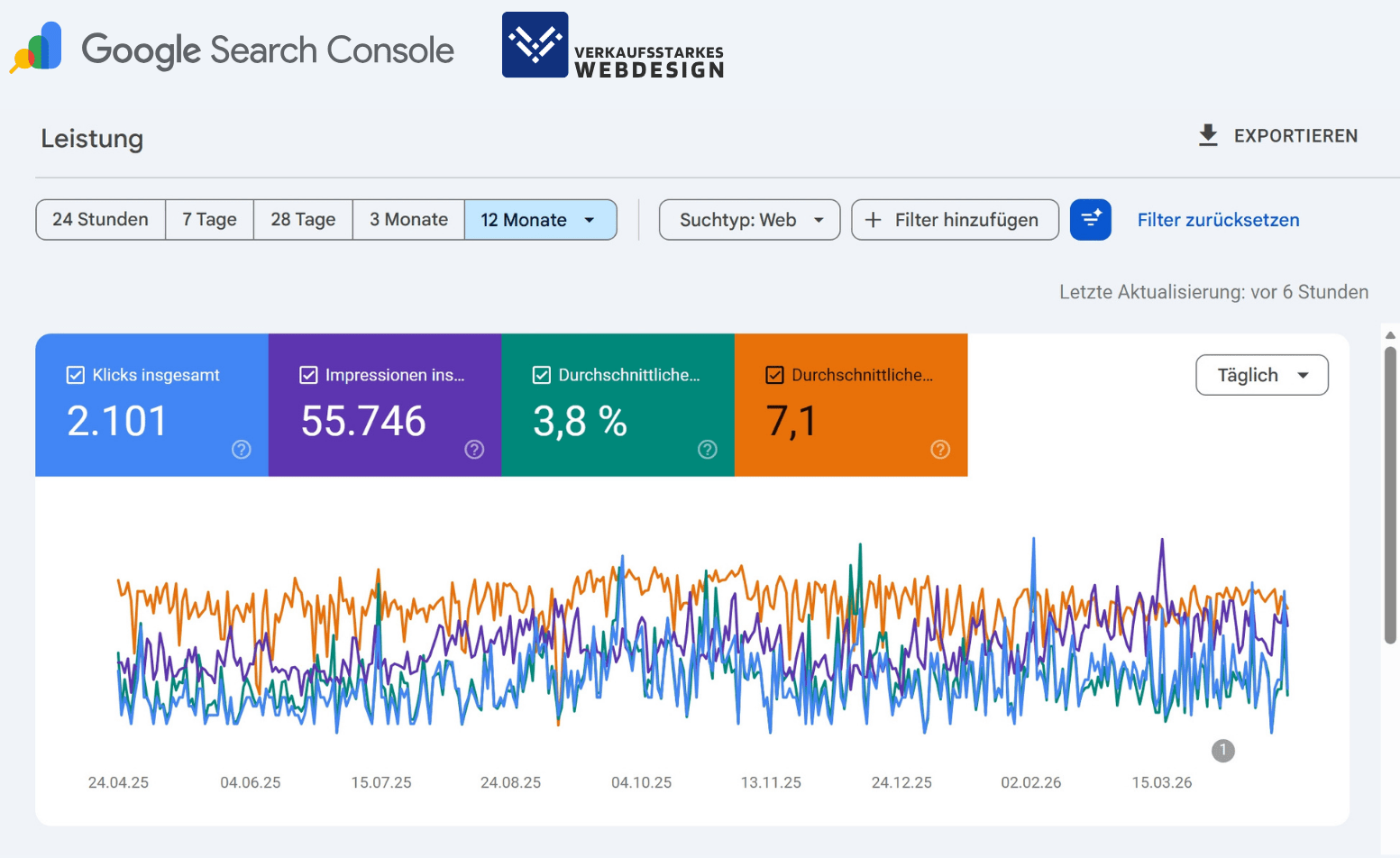Image resolution: width=1400 pixels, height=858 pixels.
Task: Open the Verkaufsstarkes Webdesign logo
Action: tap(534, 45)
